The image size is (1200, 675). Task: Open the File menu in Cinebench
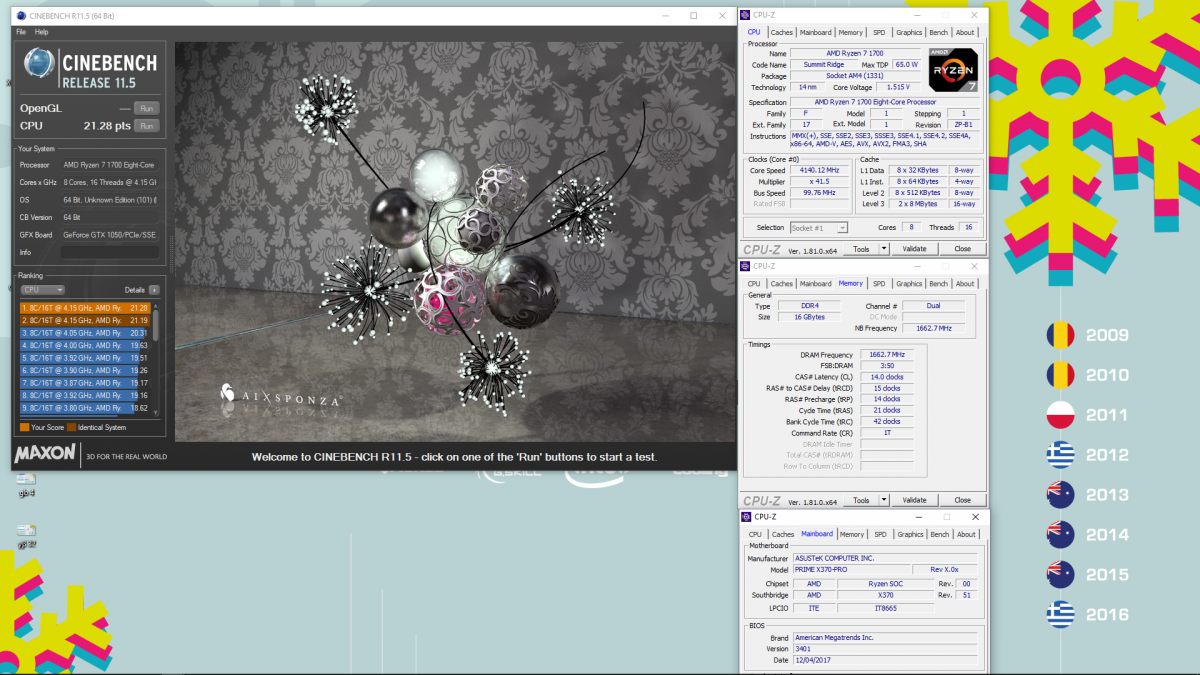[21, 32]
